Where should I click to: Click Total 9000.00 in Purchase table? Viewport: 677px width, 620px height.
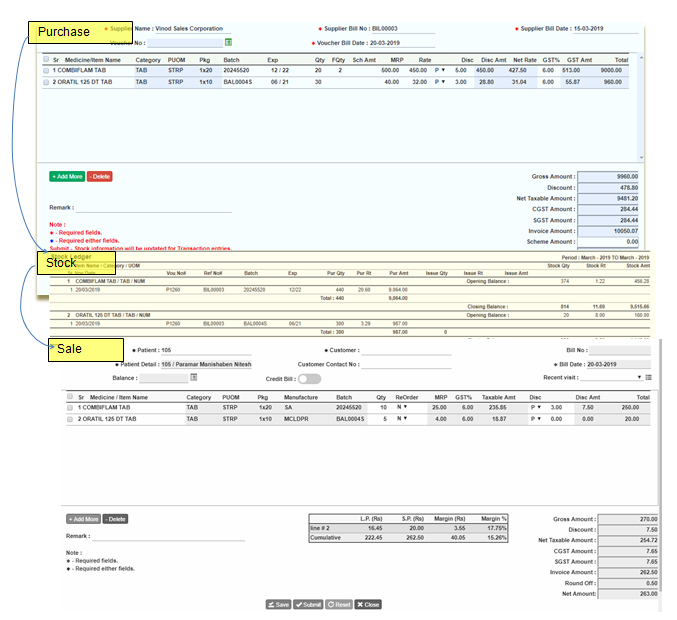pos(611,70)
